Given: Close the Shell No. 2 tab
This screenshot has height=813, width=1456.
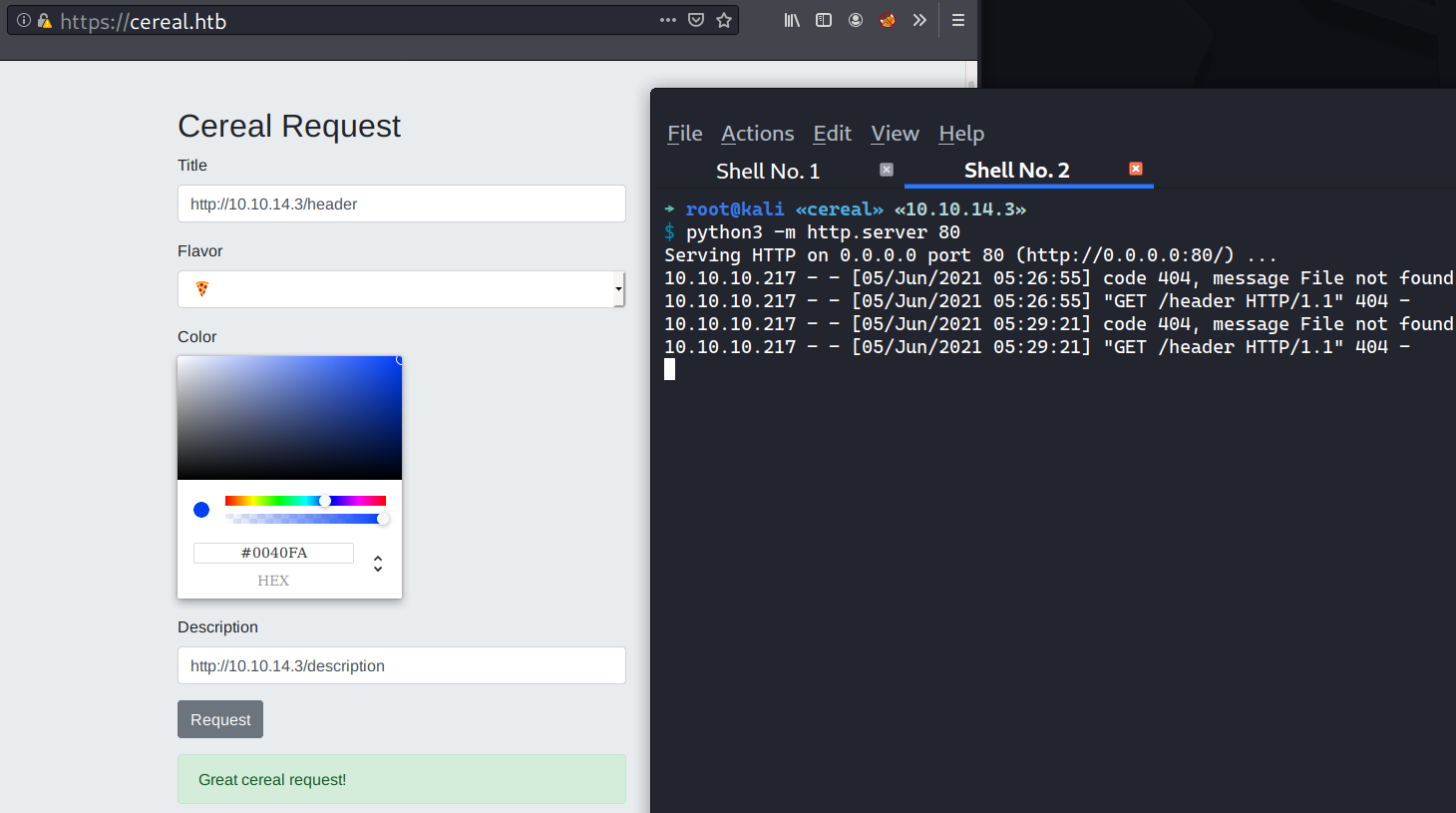Looking at the screenshot, I should pyautogui.click(x=1135, y=169).
